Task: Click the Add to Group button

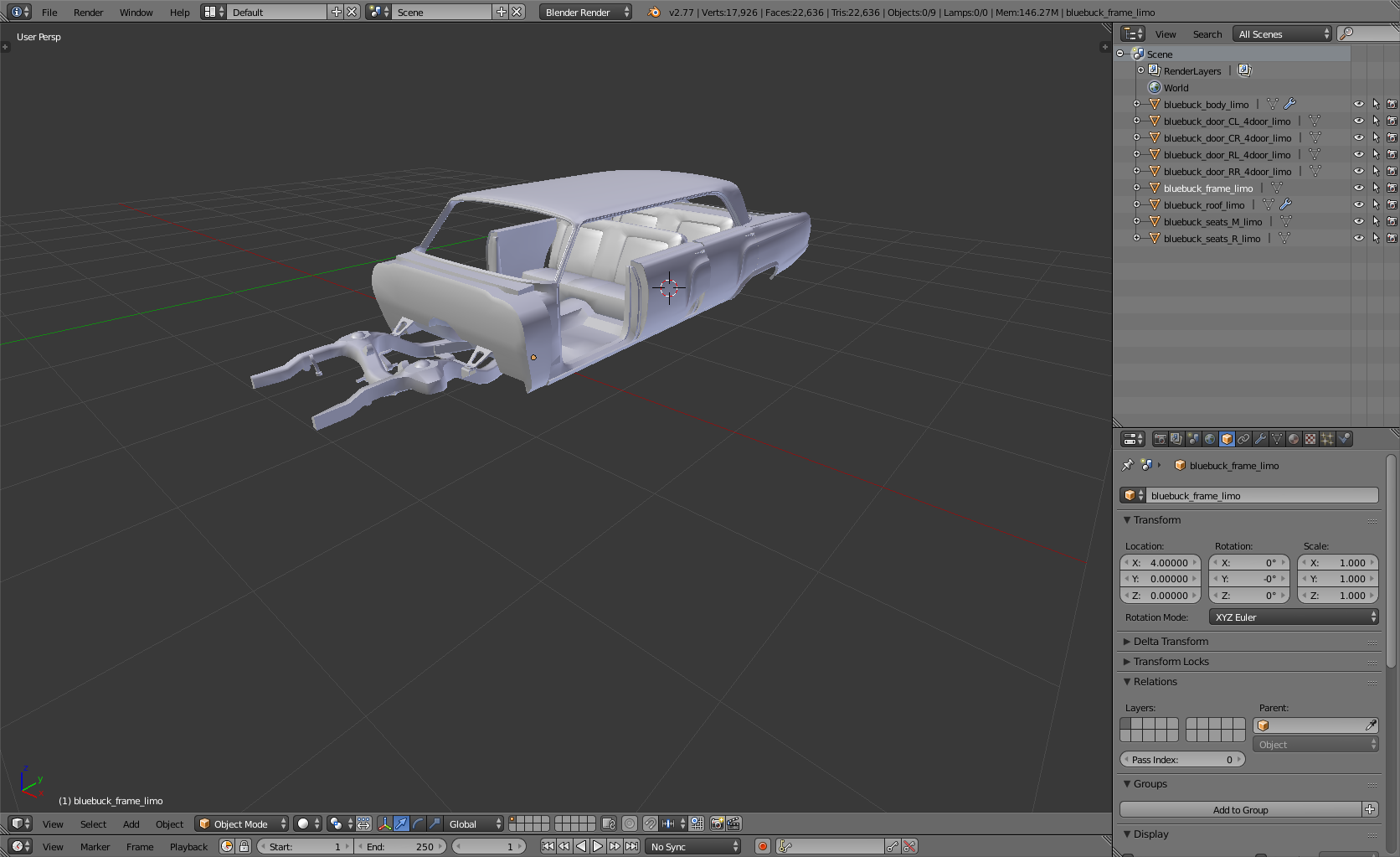Action: coord(1240,810)
